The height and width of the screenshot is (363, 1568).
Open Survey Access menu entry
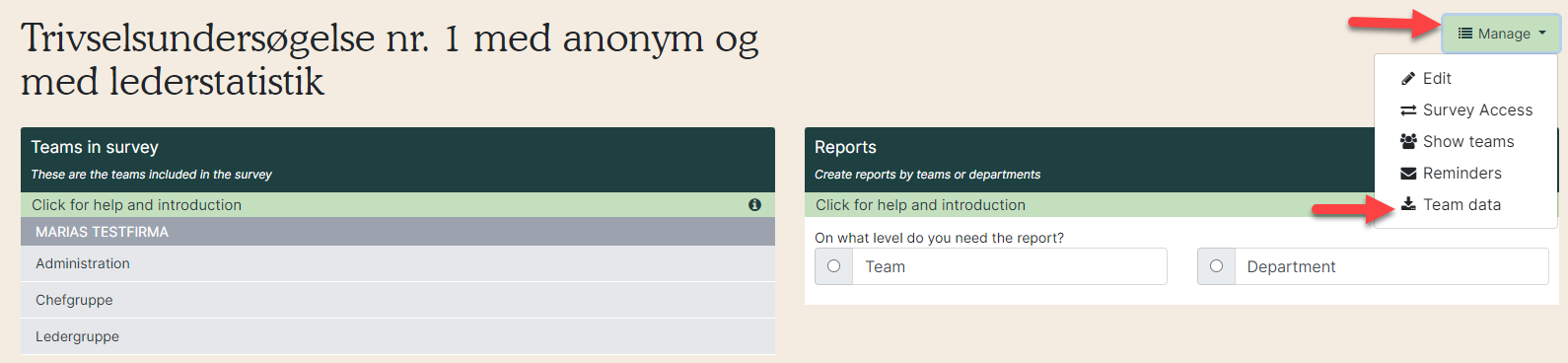coord(1465,109)
